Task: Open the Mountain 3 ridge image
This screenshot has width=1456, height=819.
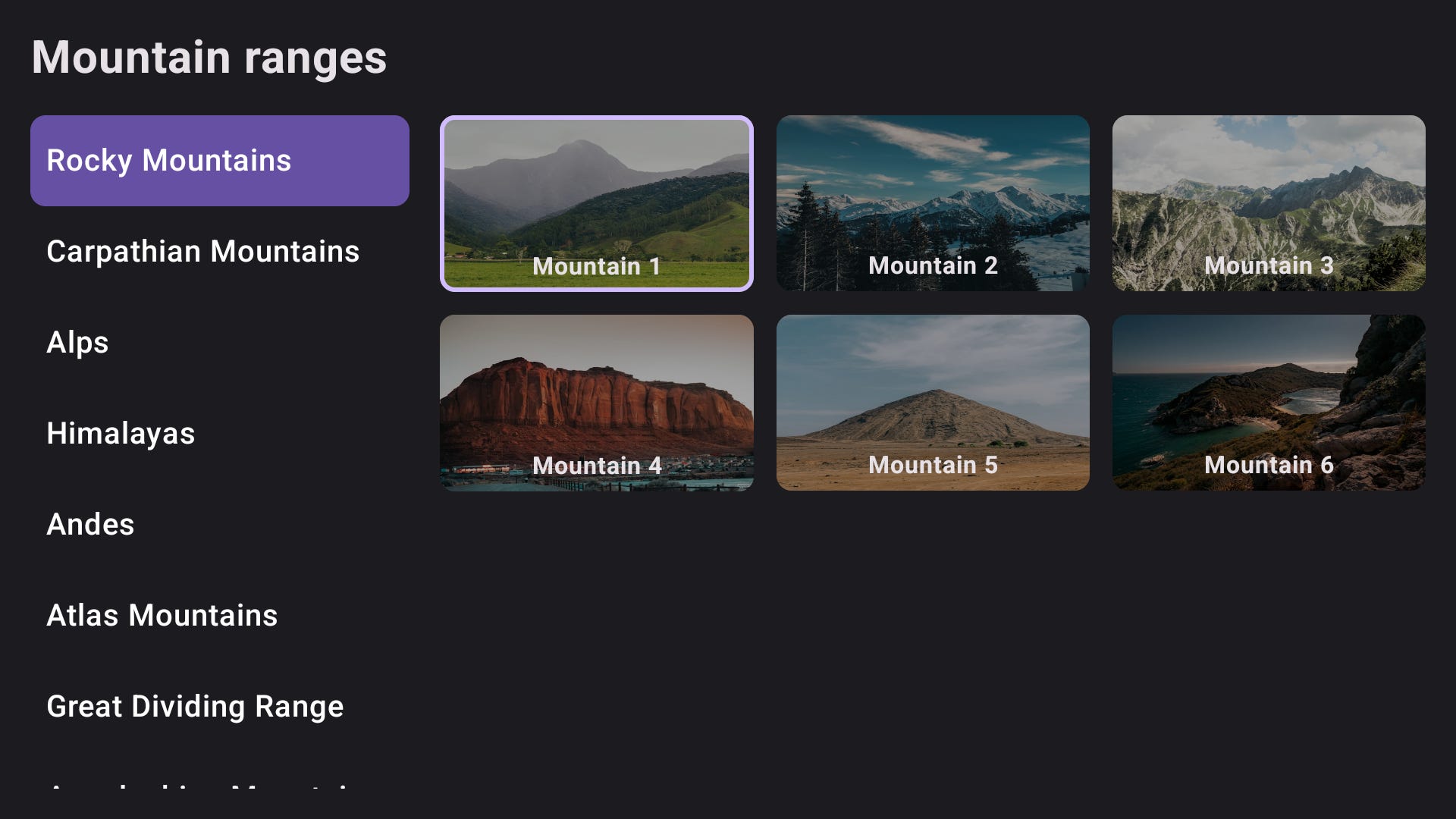Action: click(1268, 202)
